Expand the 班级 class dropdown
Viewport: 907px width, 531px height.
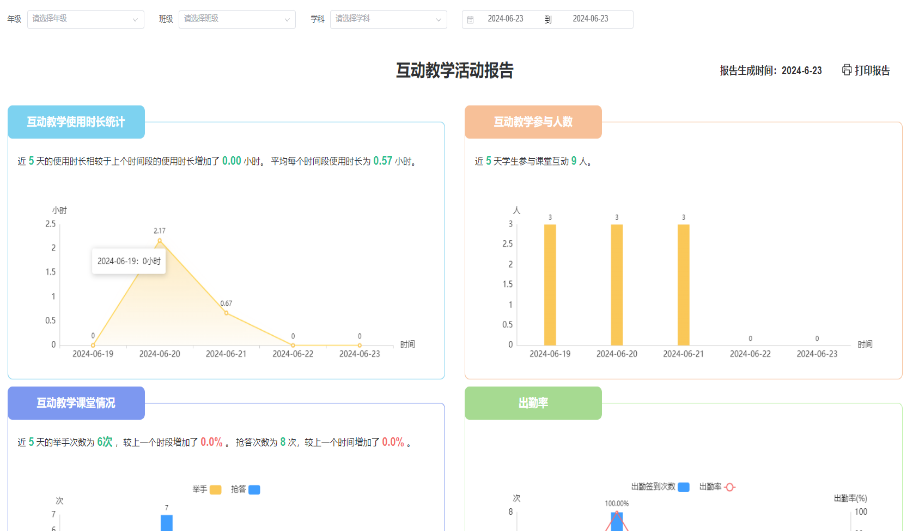(x=237, y=19)
